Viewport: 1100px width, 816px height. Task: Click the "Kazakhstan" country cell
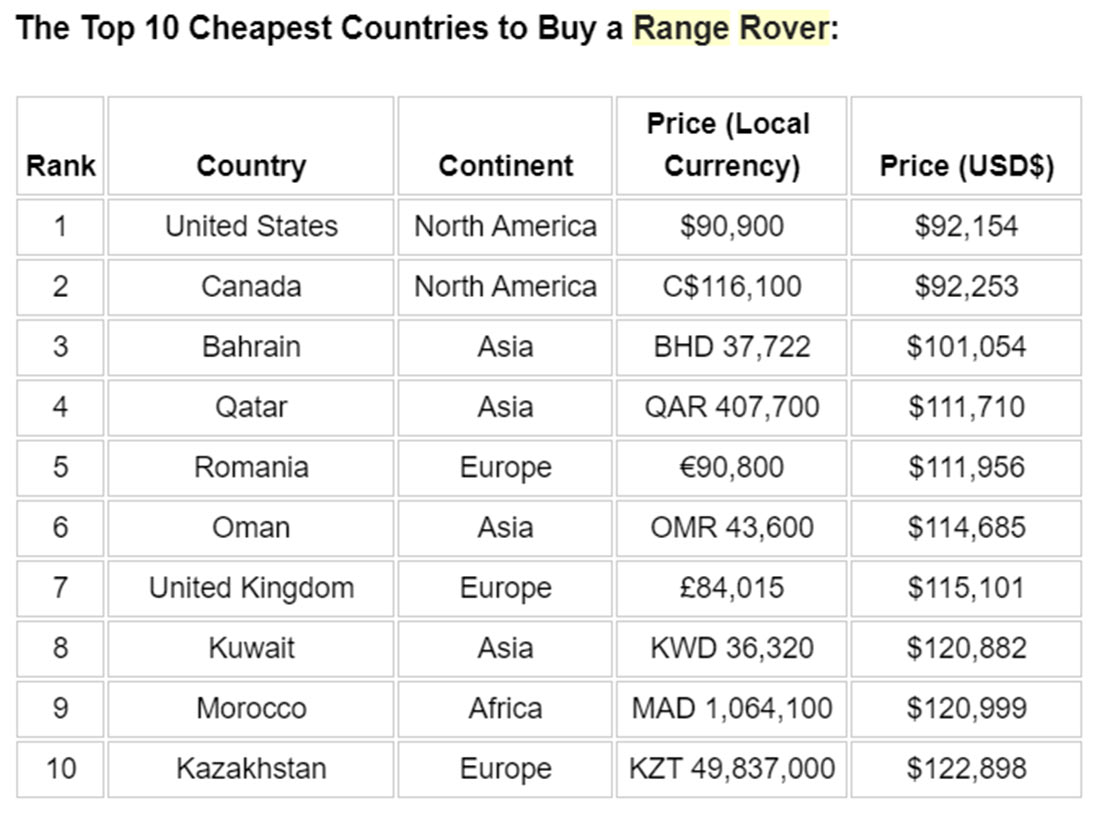point(251,769)
